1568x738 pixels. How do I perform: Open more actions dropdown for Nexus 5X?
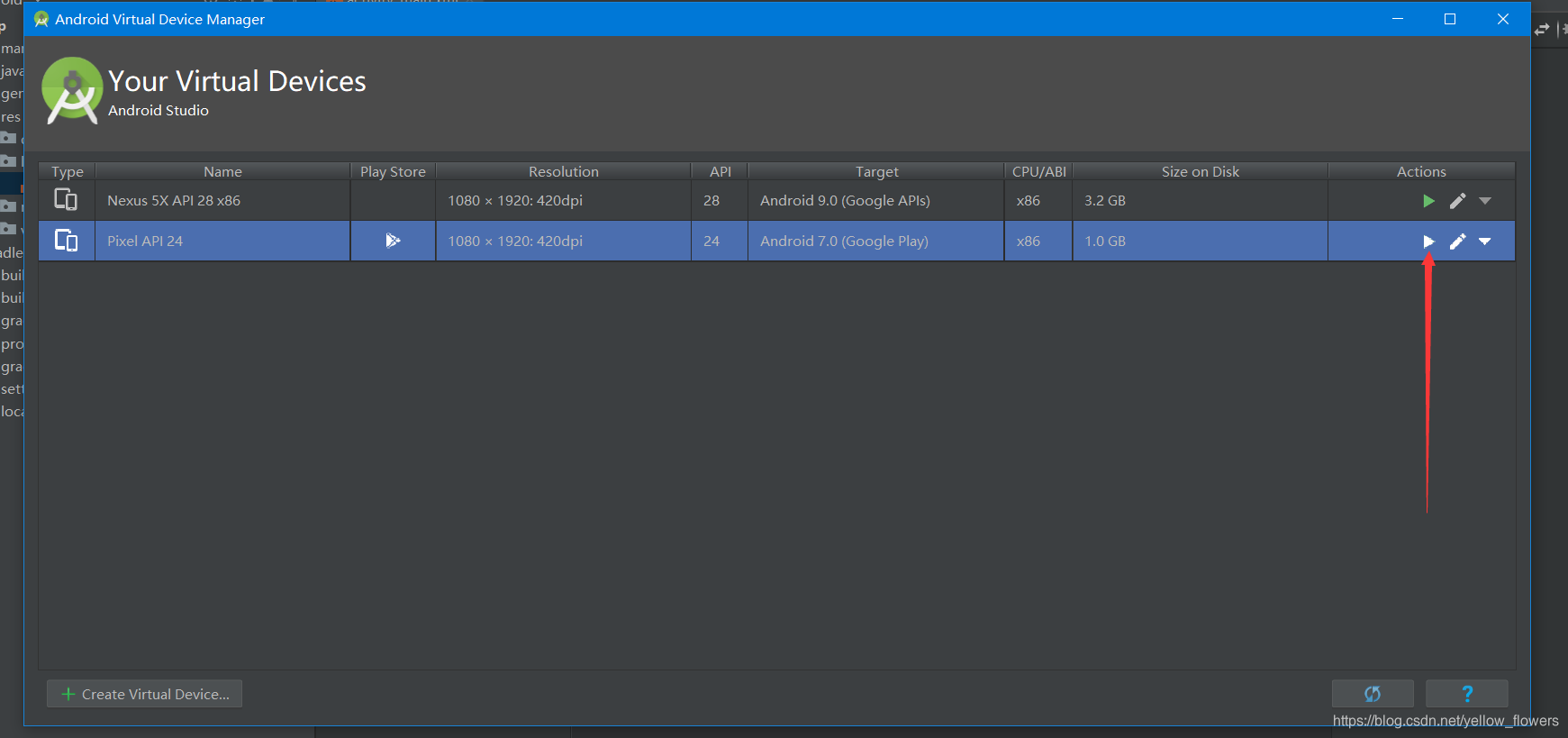(1485, 201)
